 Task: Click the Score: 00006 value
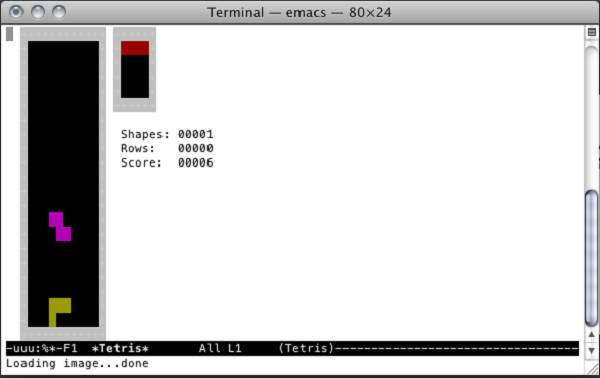click(196, 163)
